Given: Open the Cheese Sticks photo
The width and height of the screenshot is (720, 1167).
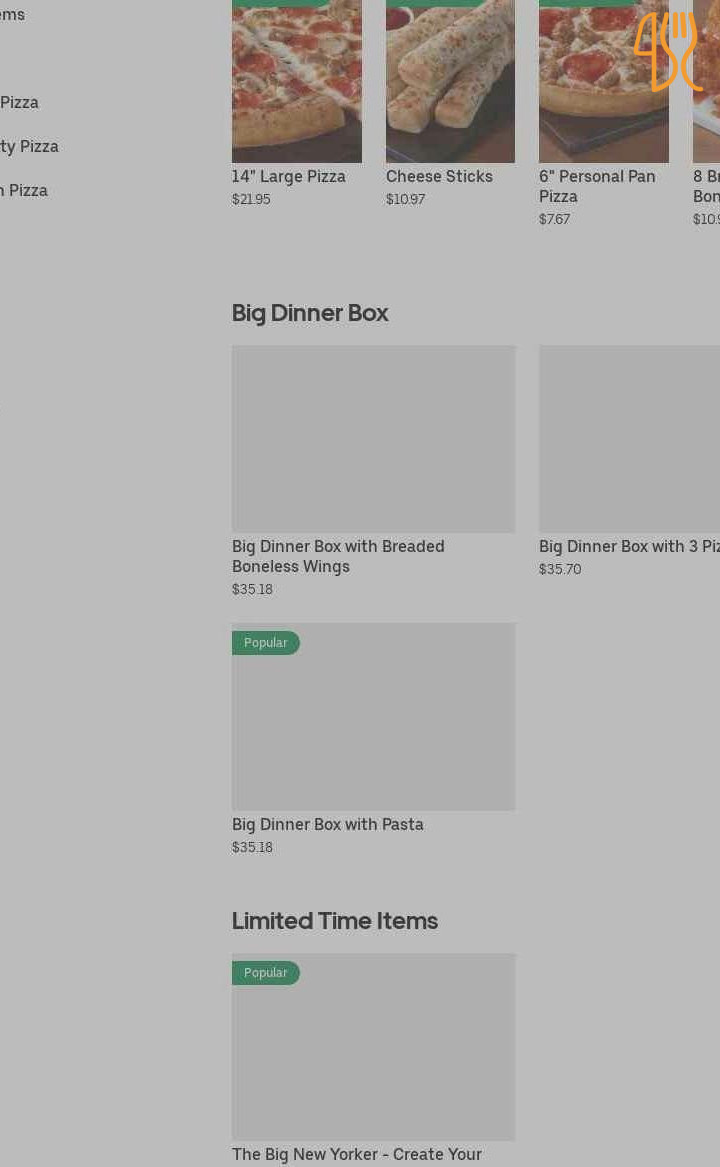Looking at the screenshot, I should tap(450, 81).
